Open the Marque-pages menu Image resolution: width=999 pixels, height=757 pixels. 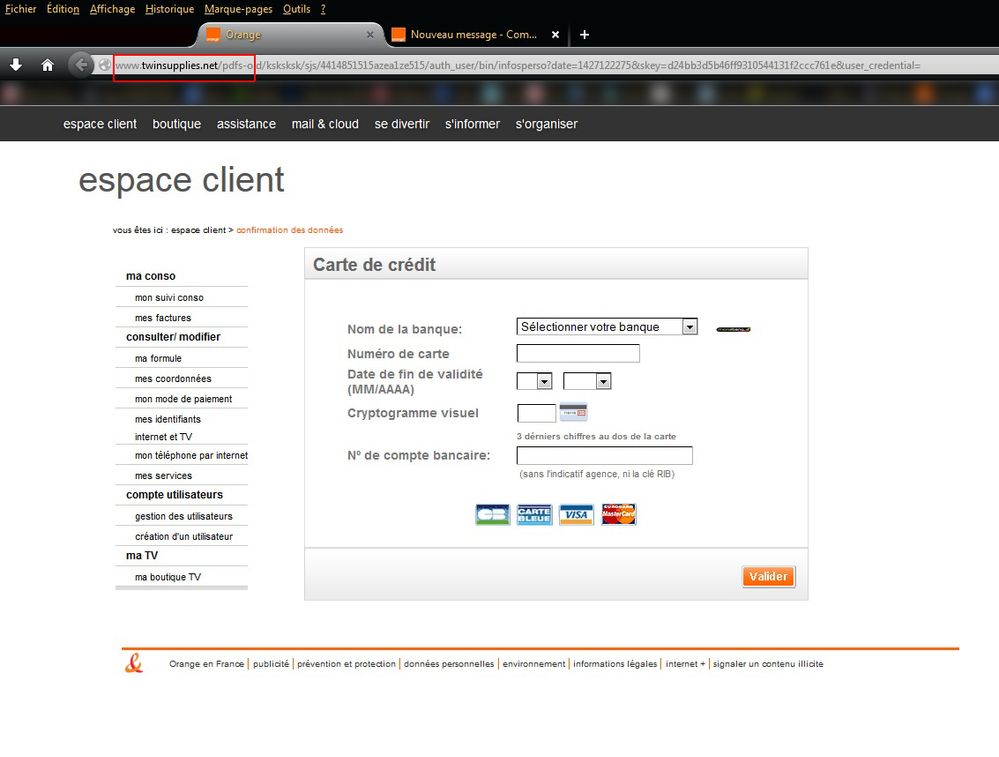click(238, 9)
